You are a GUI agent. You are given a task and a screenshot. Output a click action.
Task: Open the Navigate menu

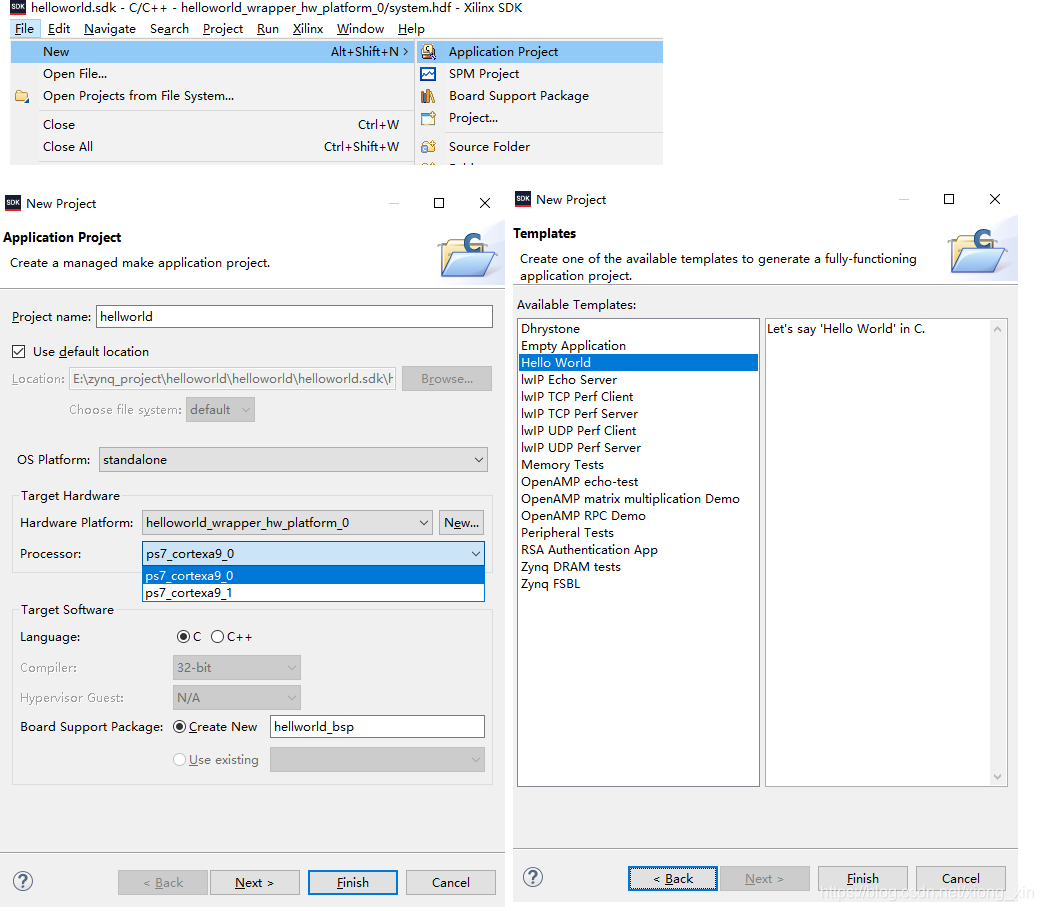tap(110, 29)
